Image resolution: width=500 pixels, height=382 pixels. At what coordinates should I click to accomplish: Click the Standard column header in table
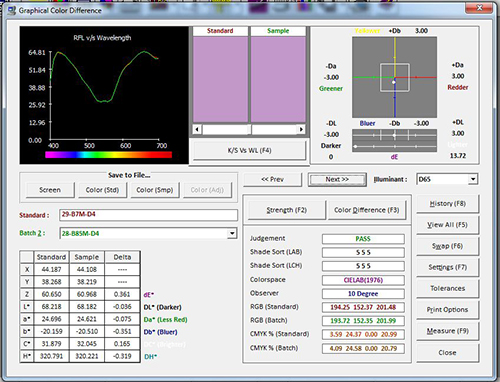tap(51, 257)
